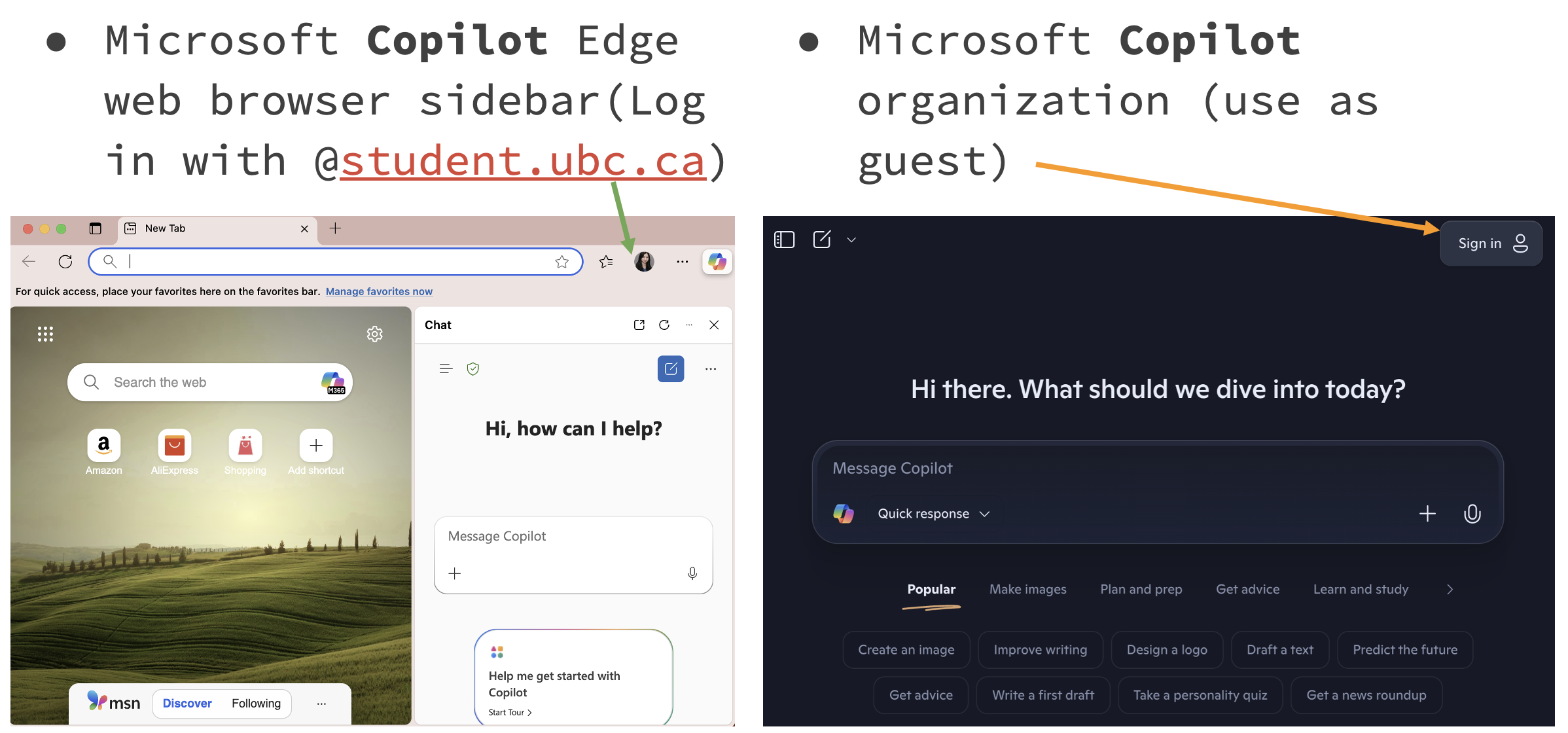Open the favorites list icon
1568x733 pixels.
tap(606, 262)
